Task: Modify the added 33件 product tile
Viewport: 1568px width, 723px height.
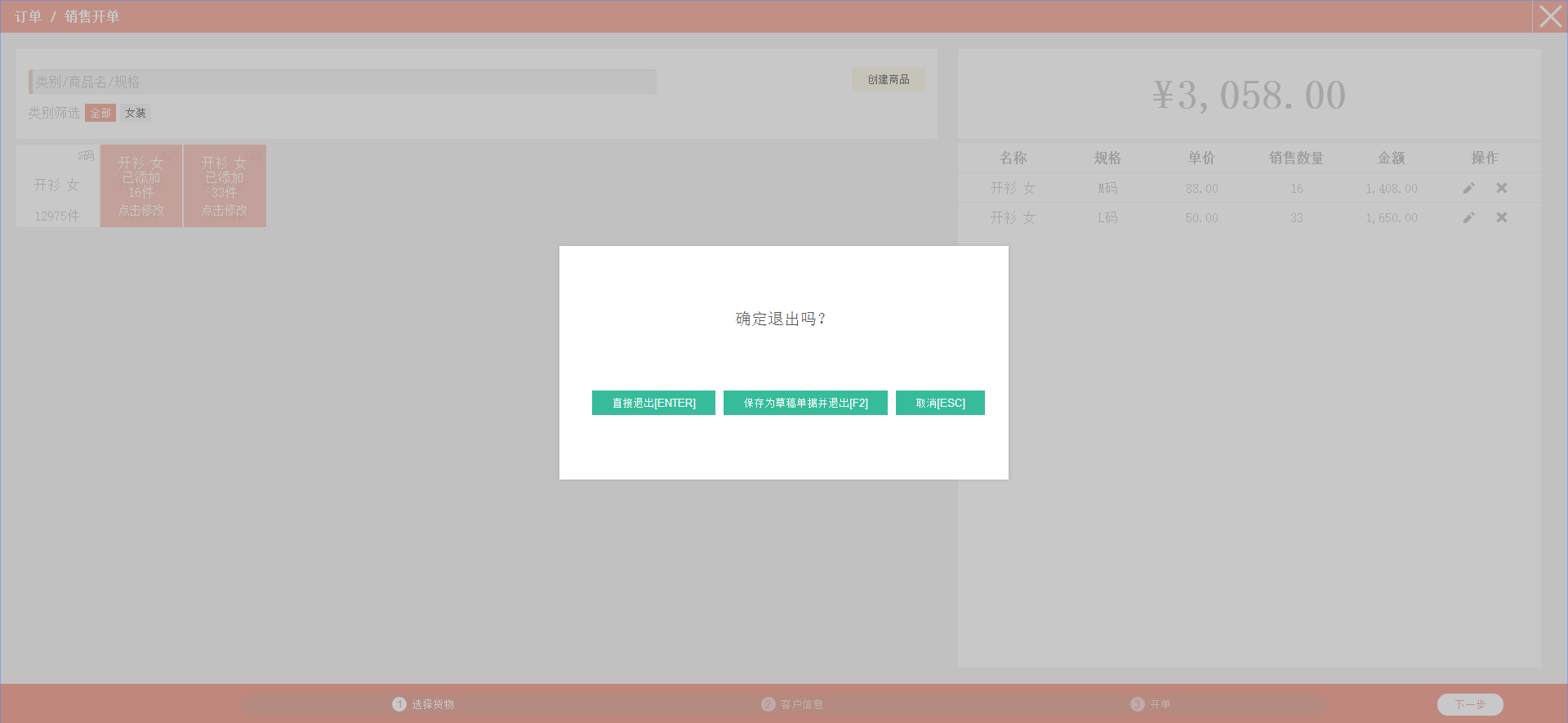Action: (x=225, y=186)
